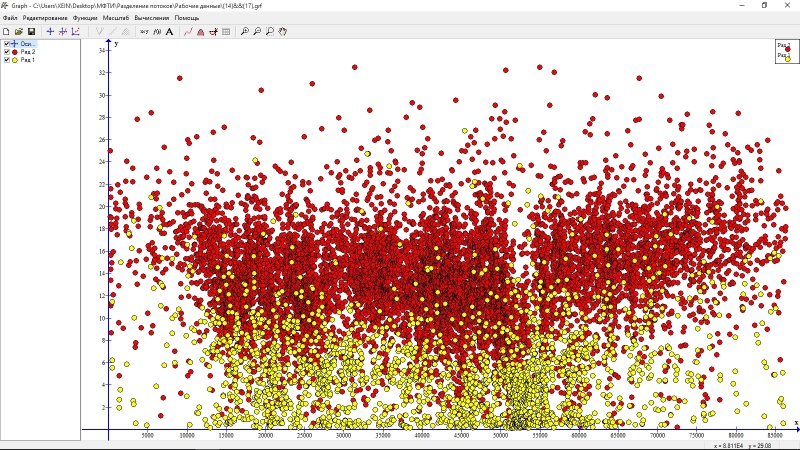Viewport: 800px width, 450px height.
Task: Save the graph with floppy icon
Action: click(x=31, y=32)
